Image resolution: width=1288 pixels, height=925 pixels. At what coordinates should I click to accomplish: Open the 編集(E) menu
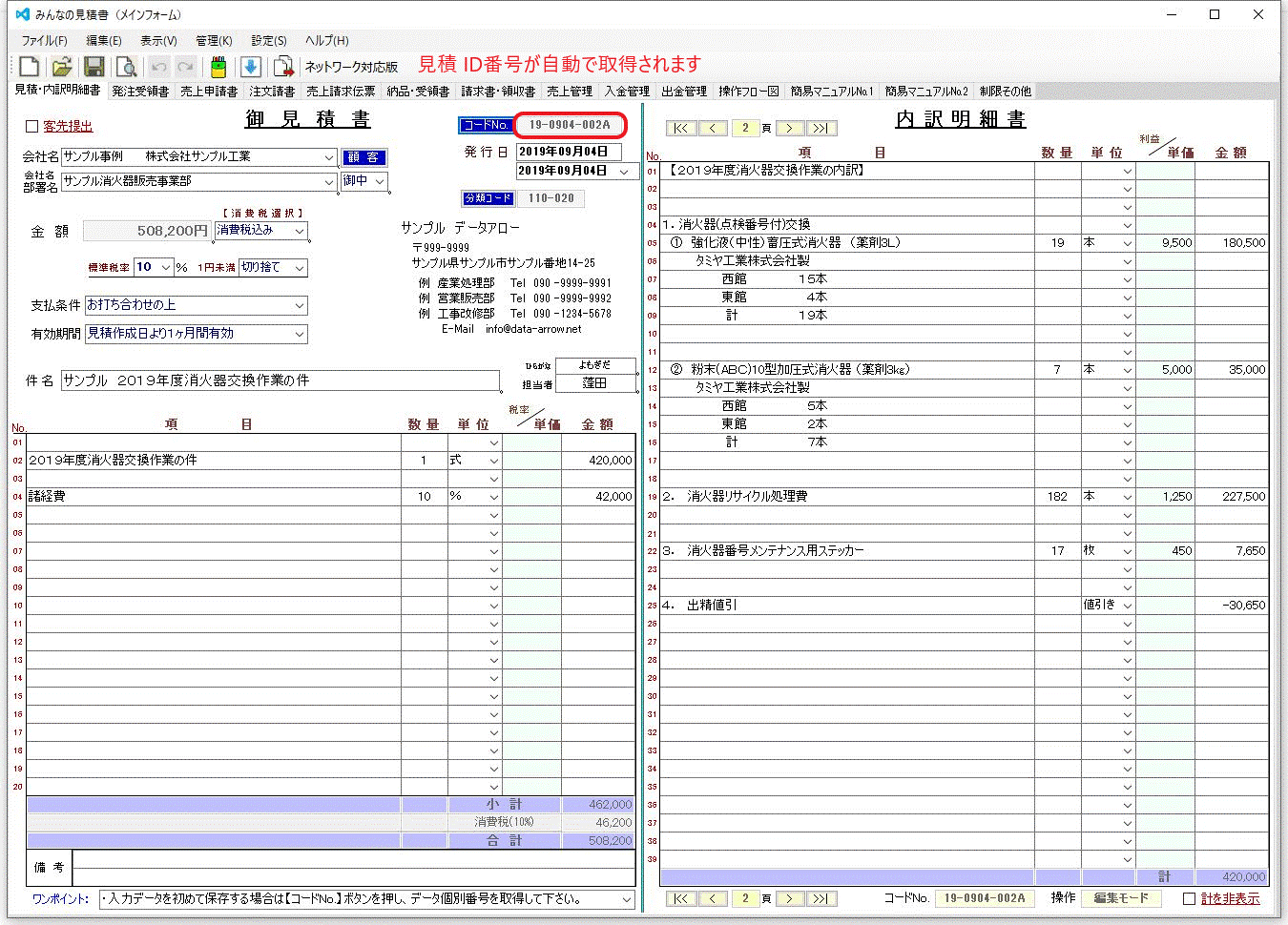click(x=104, y=41)
